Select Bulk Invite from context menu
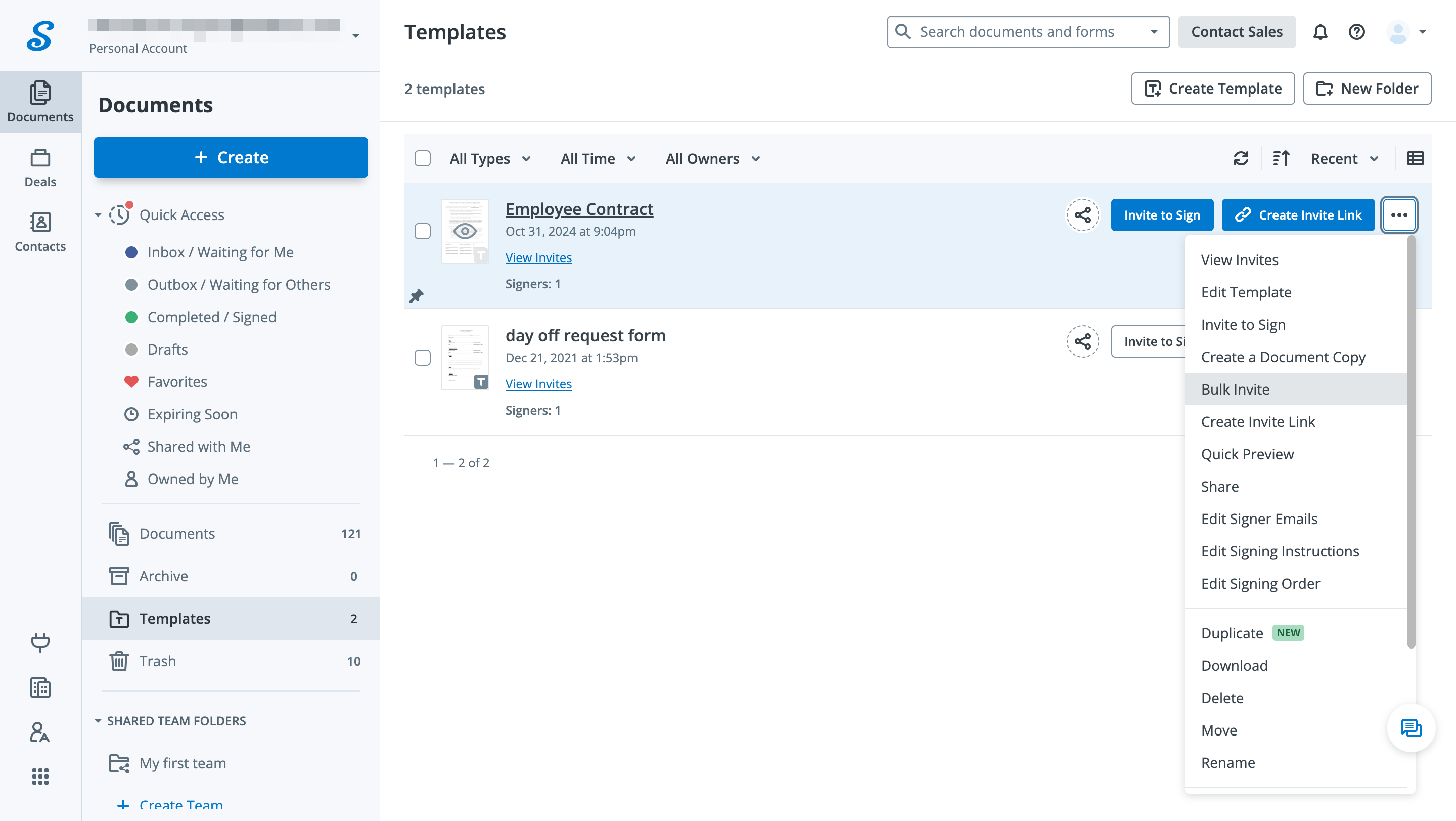The width and height of the screenshot is (1456, 821). [x=1235, y=389]
